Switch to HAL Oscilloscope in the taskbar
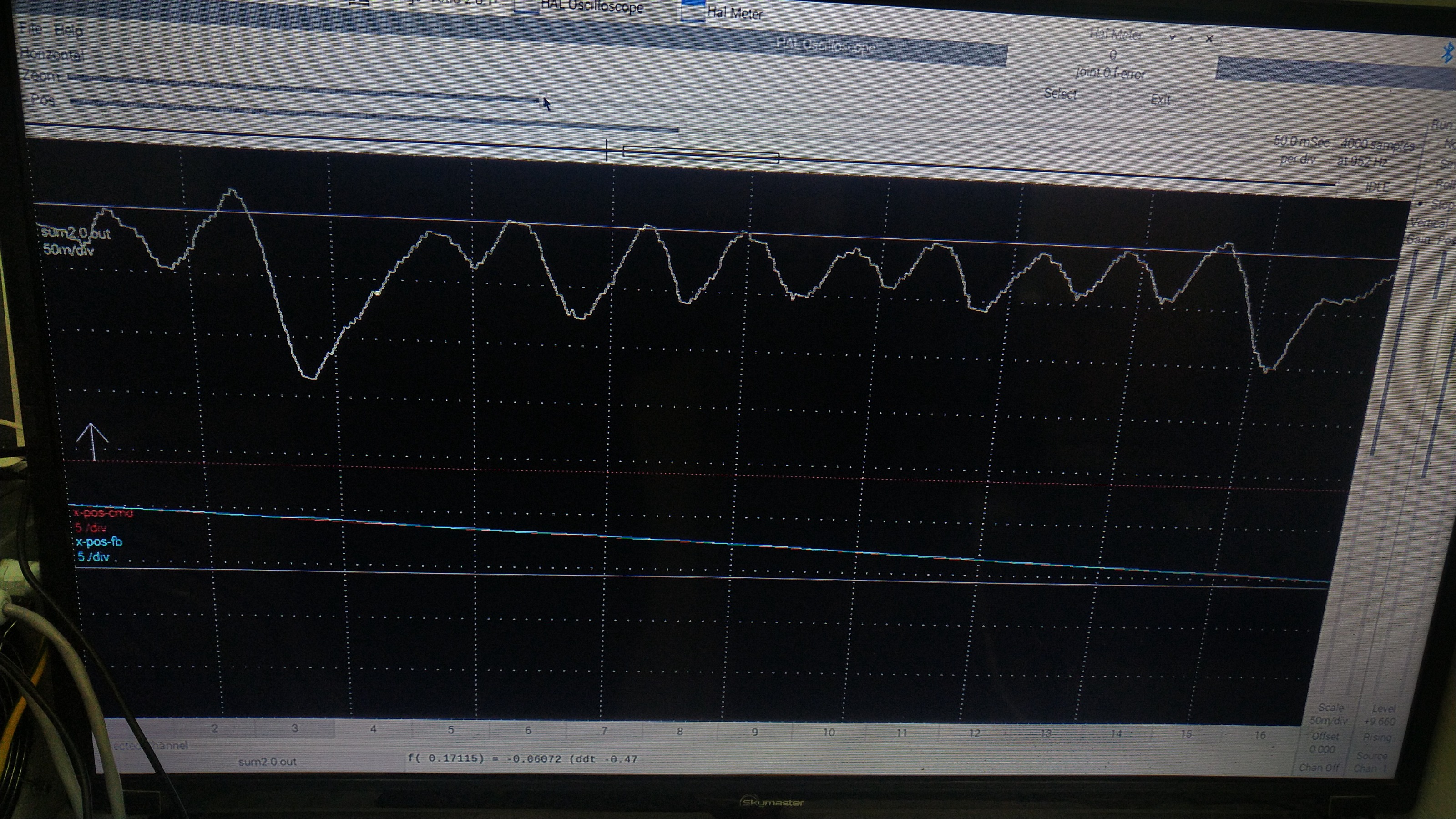Viewport: 1456px width, 819px height. pyautogui.click(x=591, y=7)
